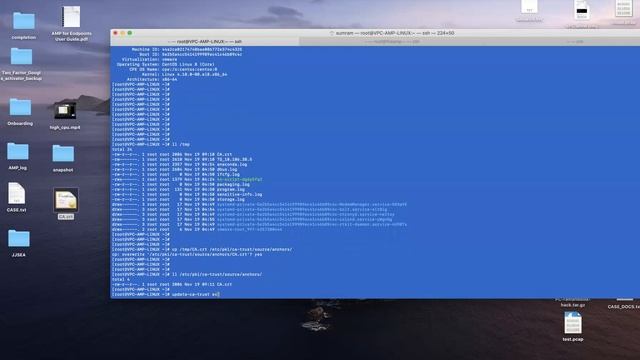Screen dimensions: 640x360
Task: Click the 'storage.log' listing row
Action: tap(178, 200)
